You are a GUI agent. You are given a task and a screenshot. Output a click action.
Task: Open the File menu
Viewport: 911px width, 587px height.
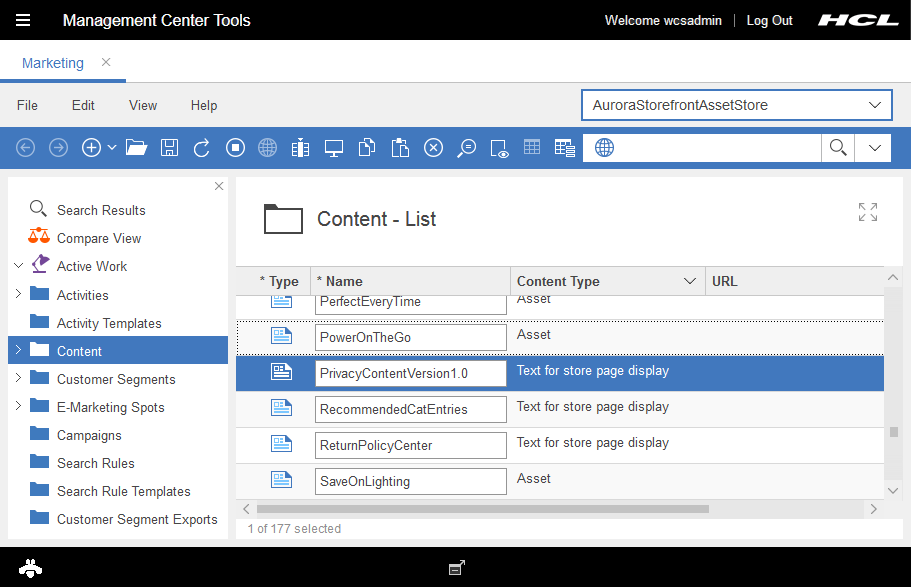pos(27,105)
